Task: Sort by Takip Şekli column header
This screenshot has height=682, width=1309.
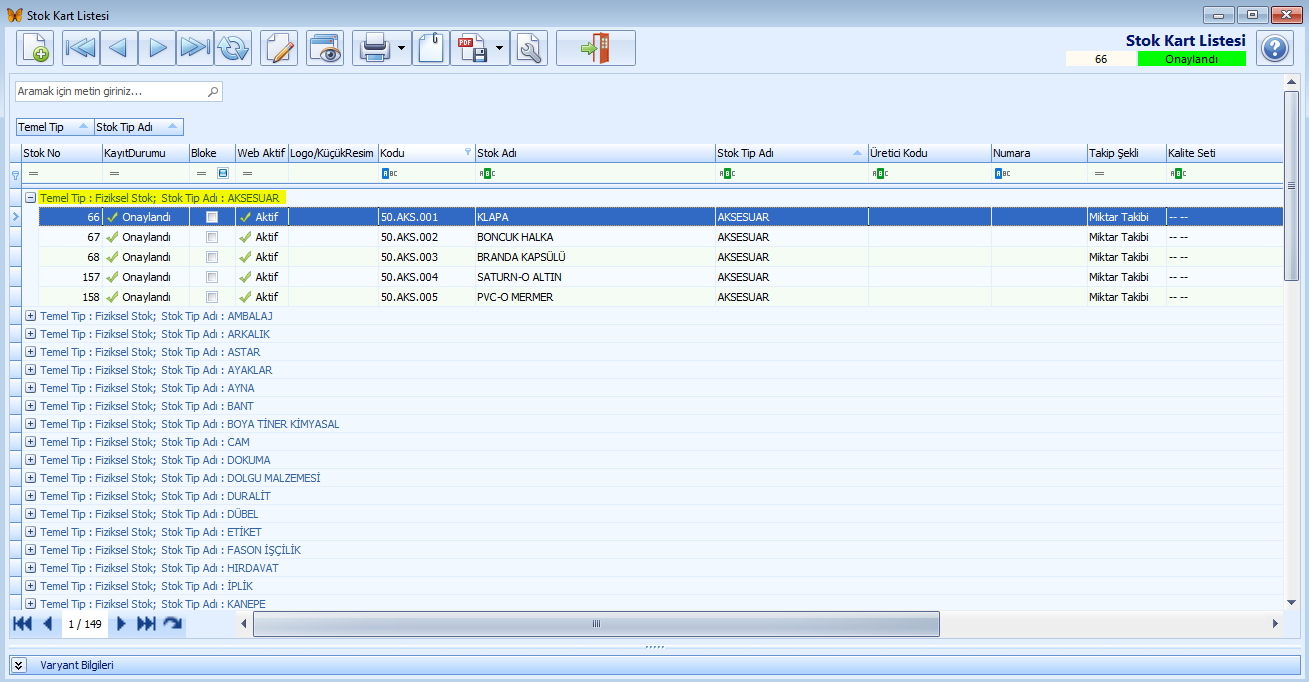Action: [1126, 153]
